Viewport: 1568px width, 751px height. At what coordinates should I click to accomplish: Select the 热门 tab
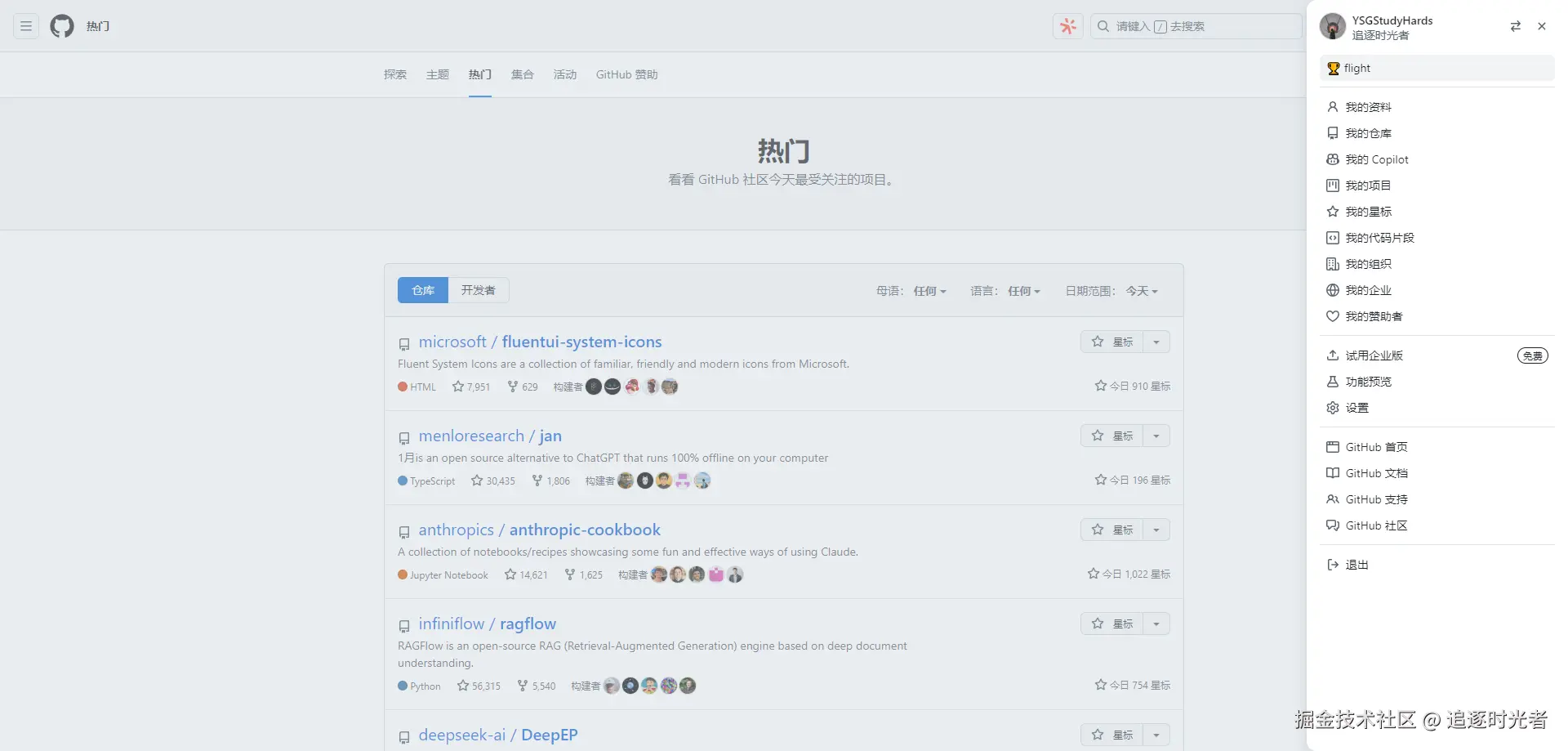pos(480,74)
